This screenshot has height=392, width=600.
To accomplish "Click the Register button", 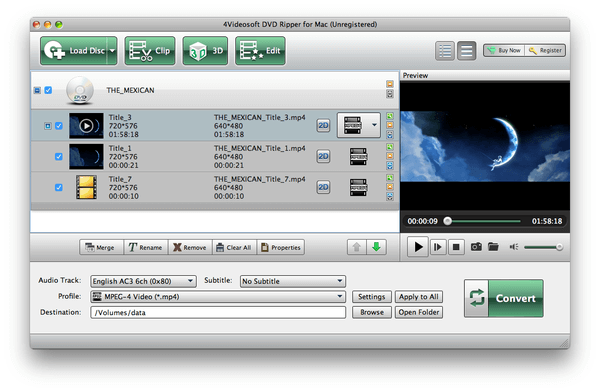I will [x=545, y=51].
